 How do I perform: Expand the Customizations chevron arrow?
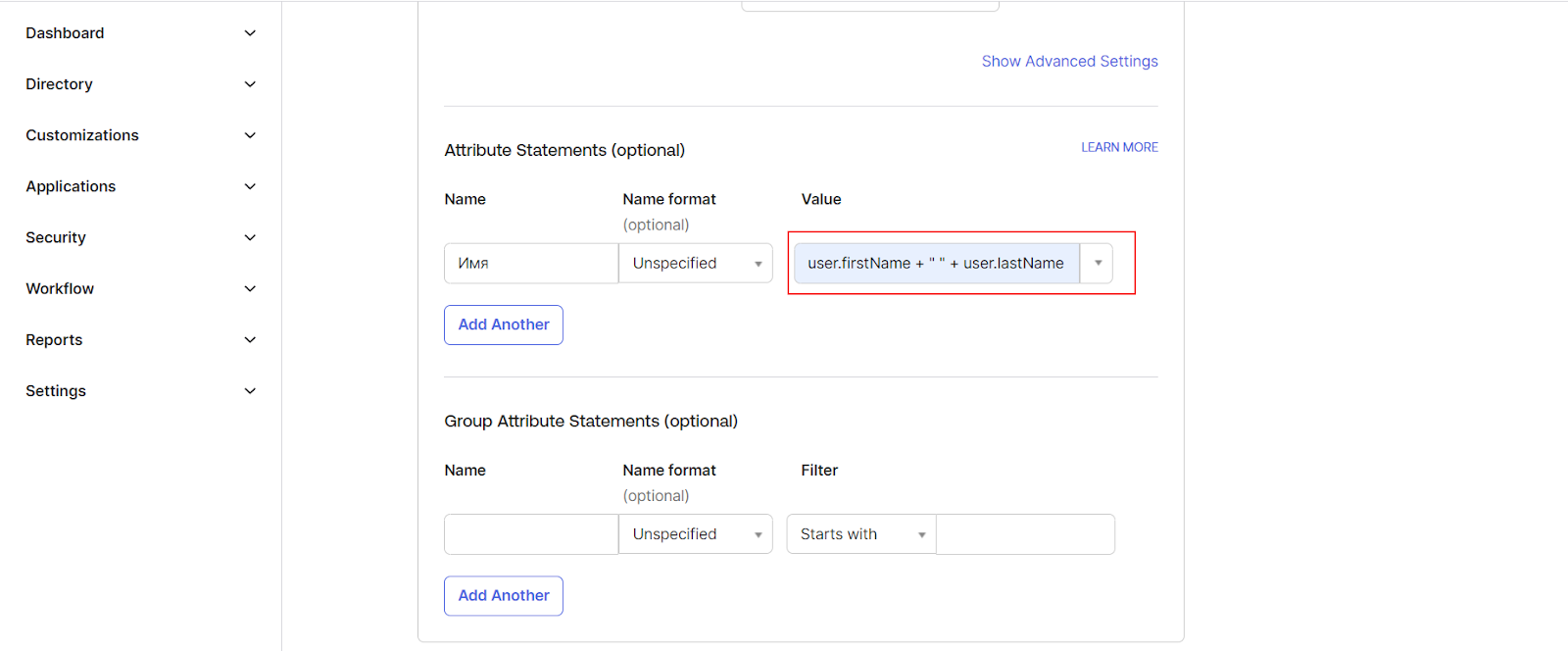(x=250, y=135)
